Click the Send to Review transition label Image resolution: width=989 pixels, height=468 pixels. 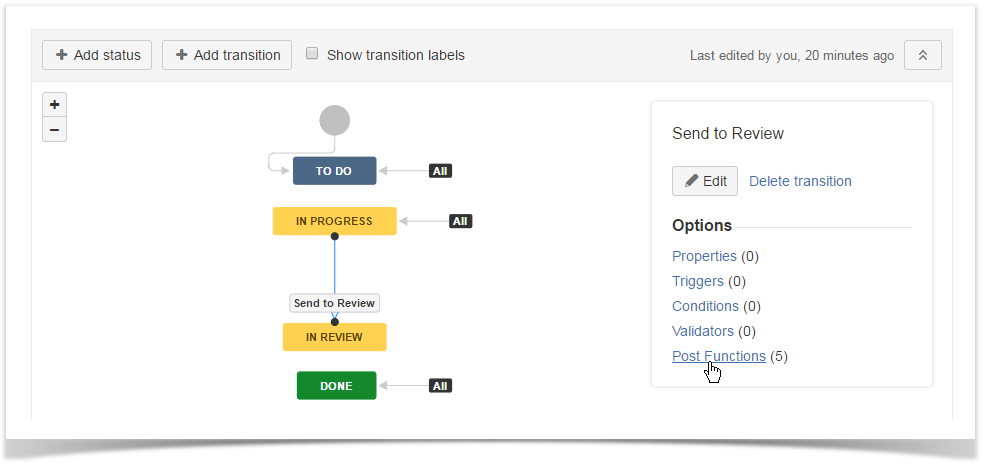click(x=334, y=303)
